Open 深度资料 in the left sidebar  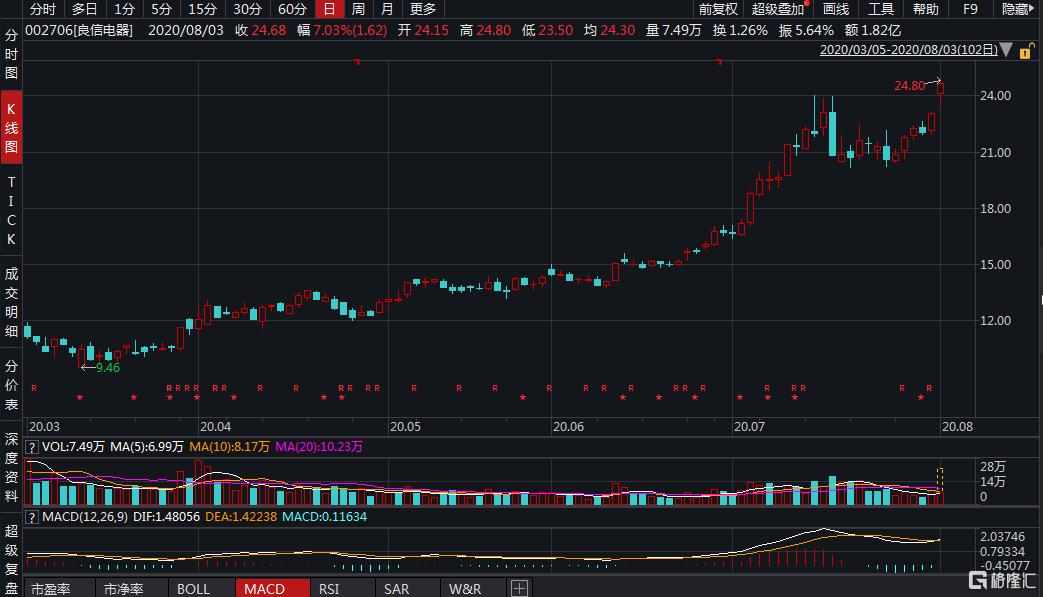pos(12,466)
